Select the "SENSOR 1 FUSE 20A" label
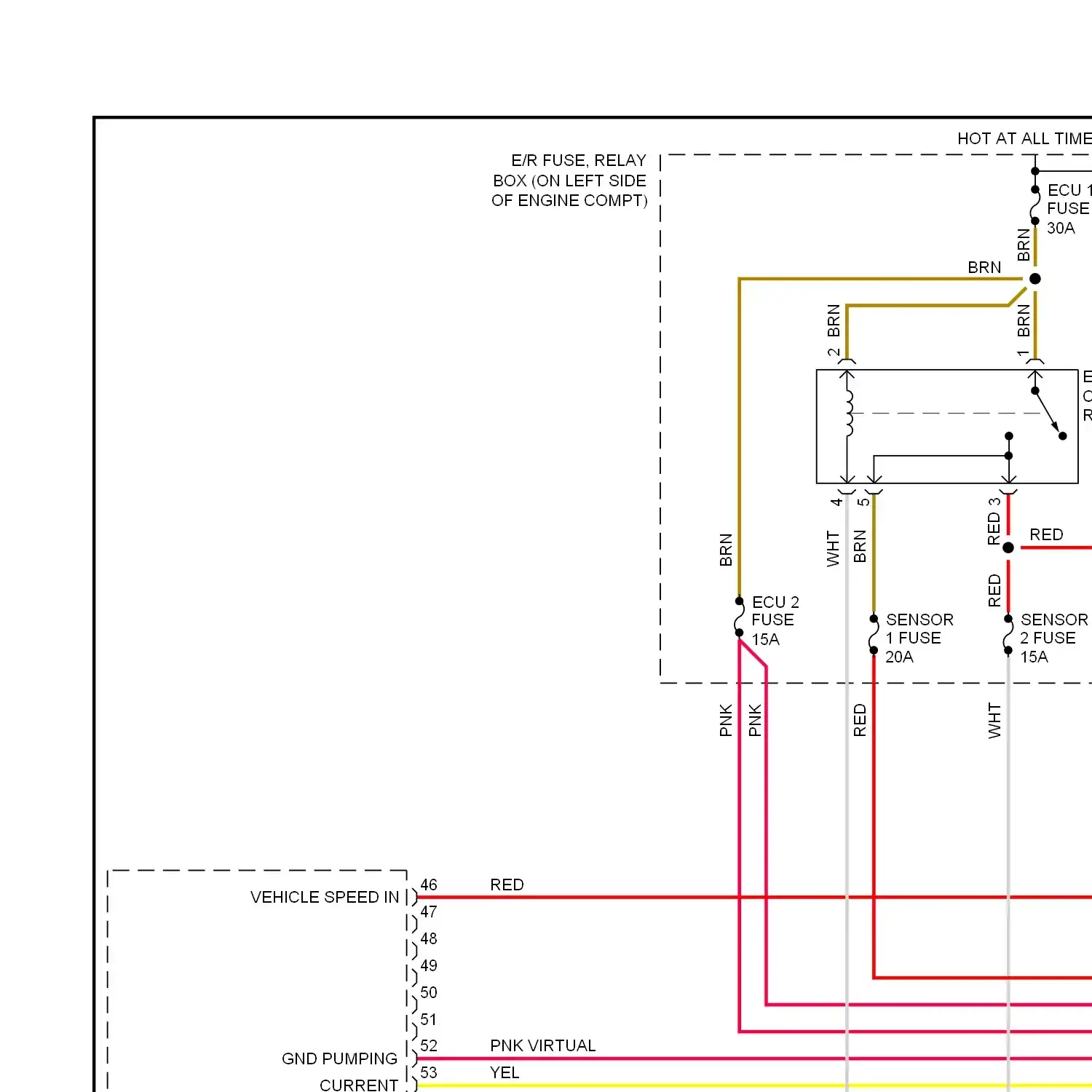This screenshot has width=1092, height=1092. (919, 638)
